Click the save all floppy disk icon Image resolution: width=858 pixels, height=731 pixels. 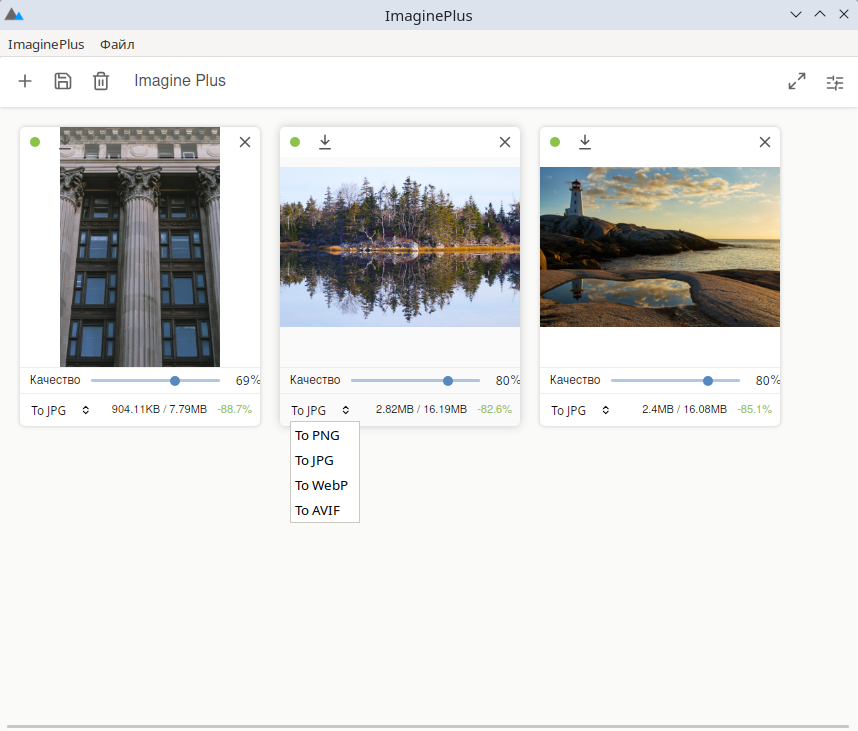point(63,82)
